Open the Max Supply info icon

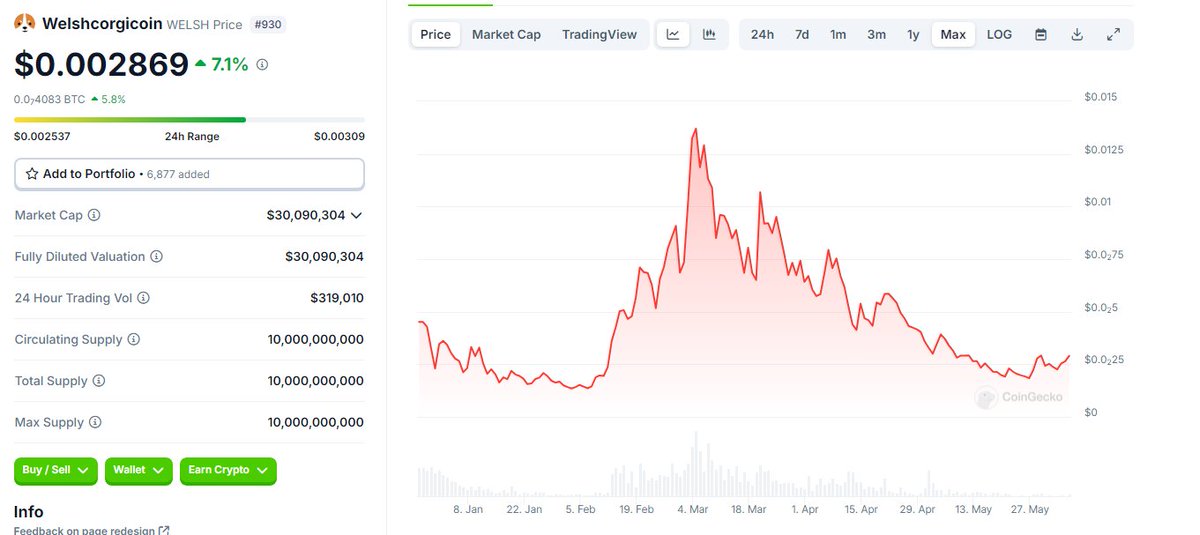pos(95,423)
